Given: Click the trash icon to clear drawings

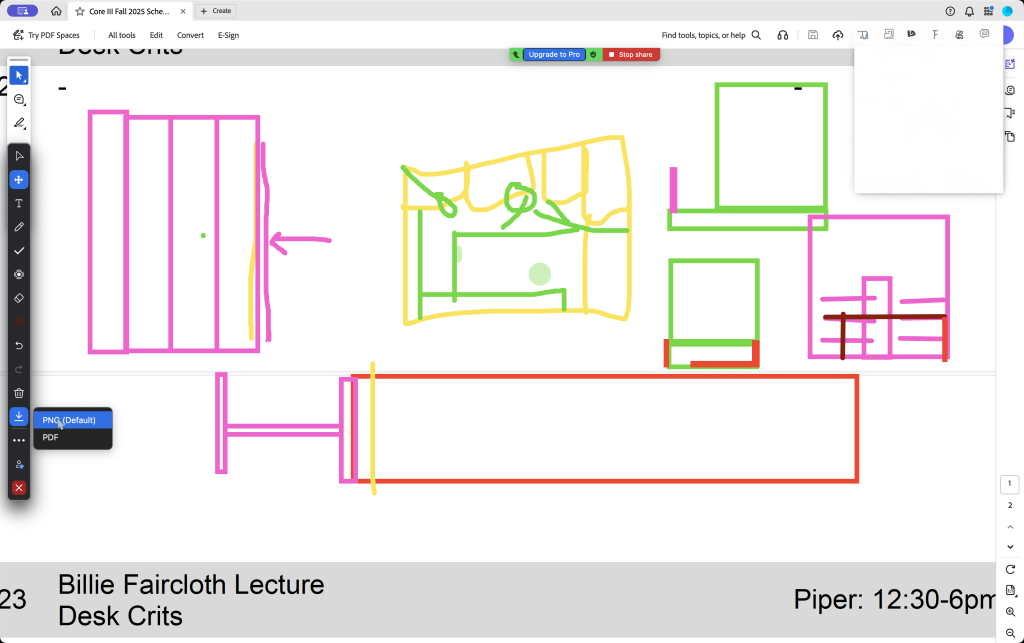Looking at the screenshot, I should pos(19,393).
